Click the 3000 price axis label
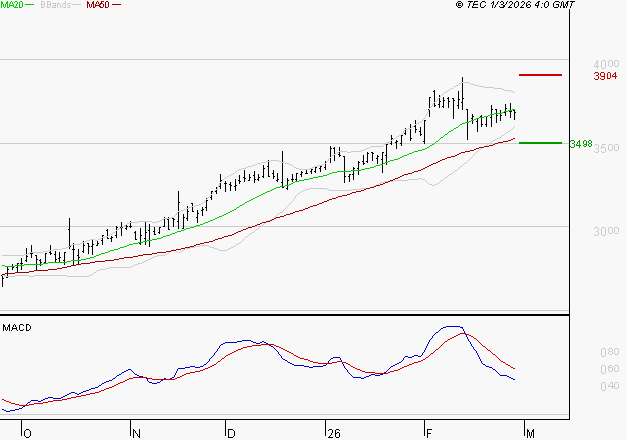Screen dimensions: 627x440 pos(606,231)
